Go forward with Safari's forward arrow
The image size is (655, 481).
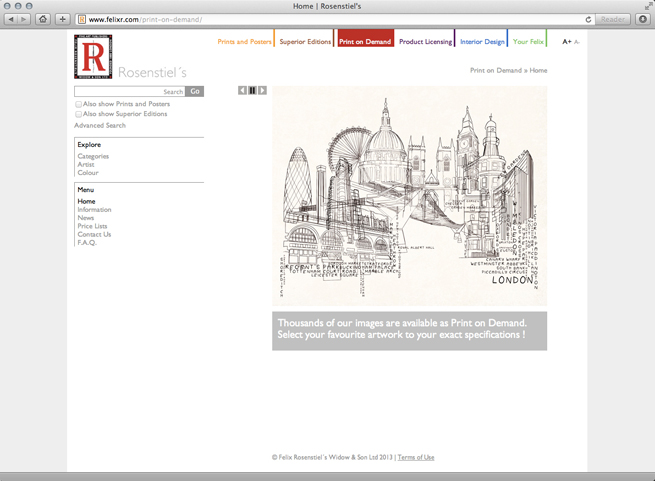click(x=24, y=19)
